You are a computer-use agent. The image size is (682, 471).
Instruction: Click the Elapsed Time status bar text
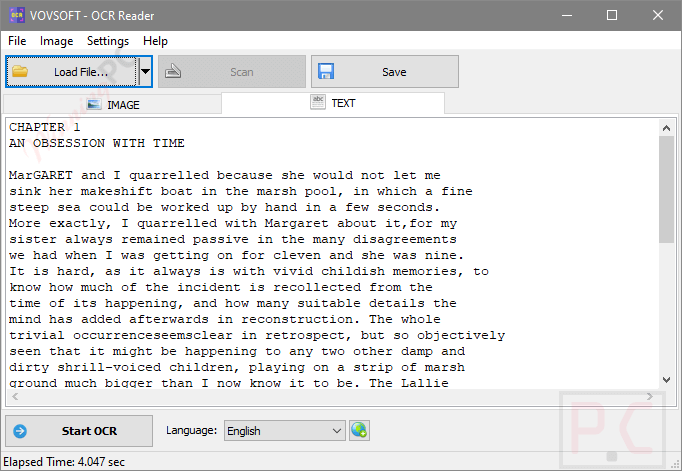pos(64,462)
